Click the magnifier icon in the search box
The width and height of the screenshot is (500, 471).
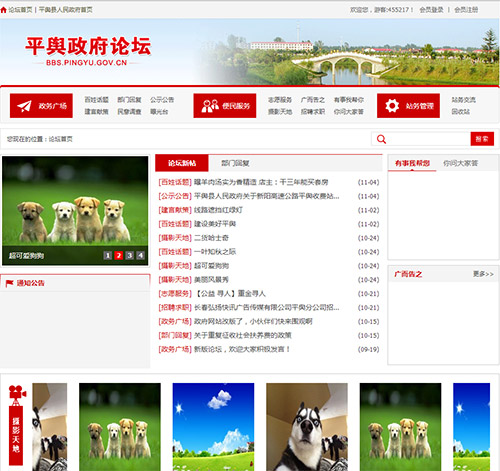(x=381, y=139)
